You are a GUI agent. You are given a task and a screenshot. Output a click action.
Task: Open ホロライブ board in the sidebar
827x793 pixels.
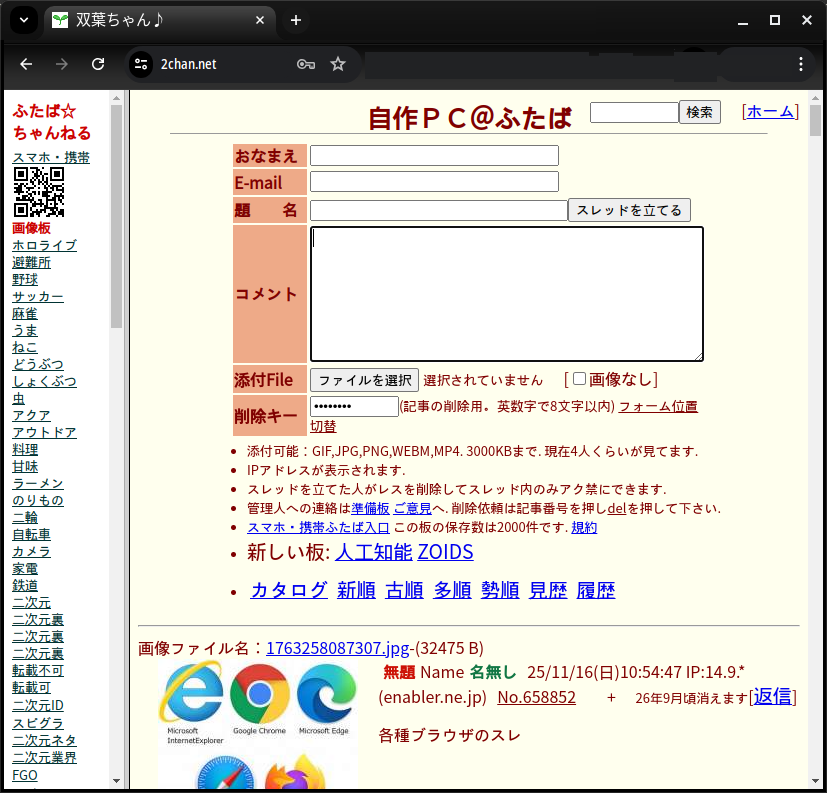coord(44,245)
